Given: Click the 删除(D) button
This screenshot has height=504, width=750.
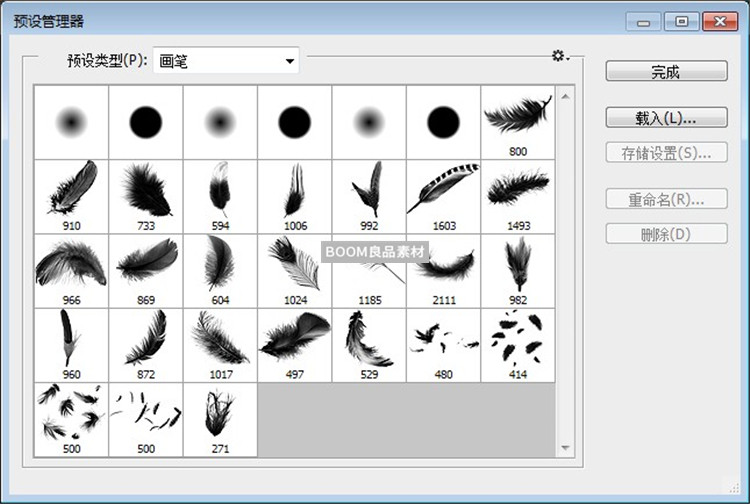Looking at the screenshot, I should coord(666,234).
